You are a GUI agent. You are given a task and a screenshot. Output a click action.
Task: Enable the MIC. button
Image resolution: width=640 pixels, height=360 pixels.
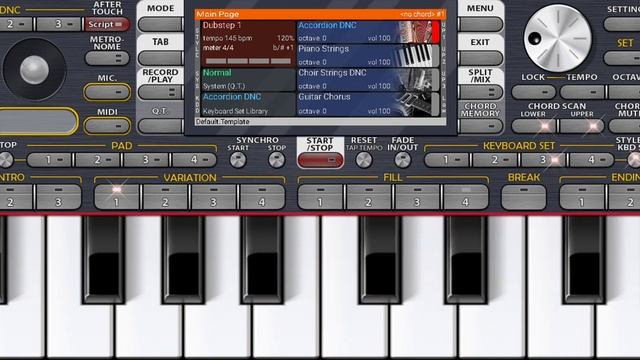click(x=107, y=93)
